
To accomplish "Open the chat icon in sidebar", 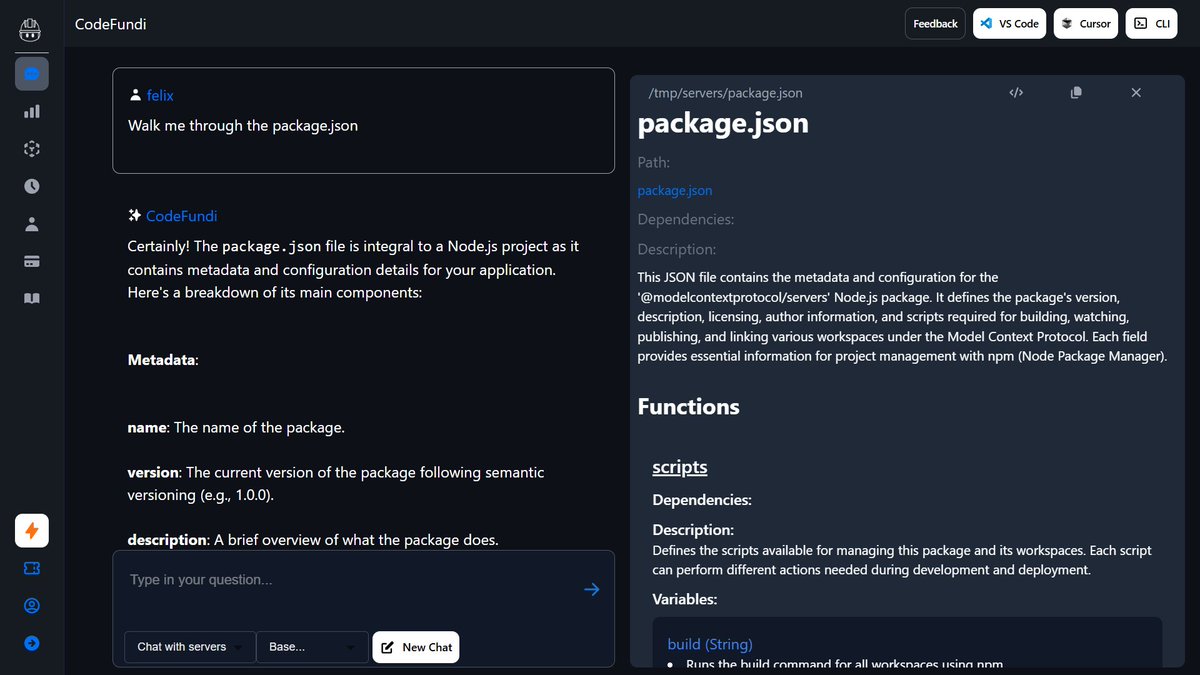I will point(32,73).
